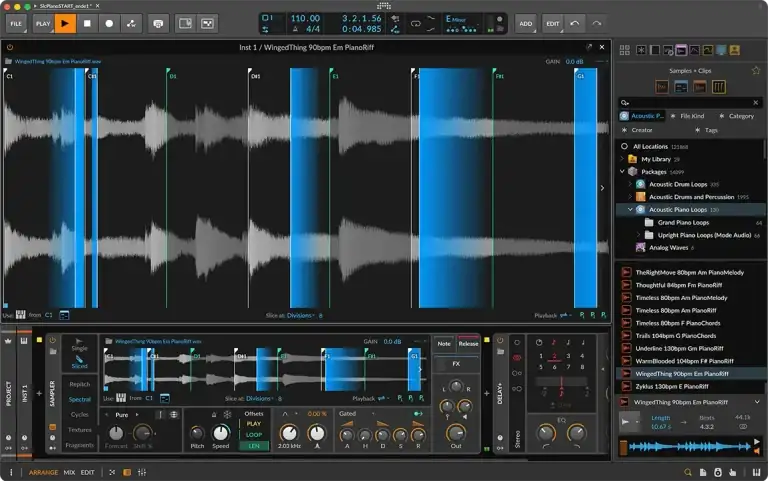Expand Acoustic Drum Loops package
The width and height of the screenshot is (768, 481).
pyautogui.click(x=630, y=184)
